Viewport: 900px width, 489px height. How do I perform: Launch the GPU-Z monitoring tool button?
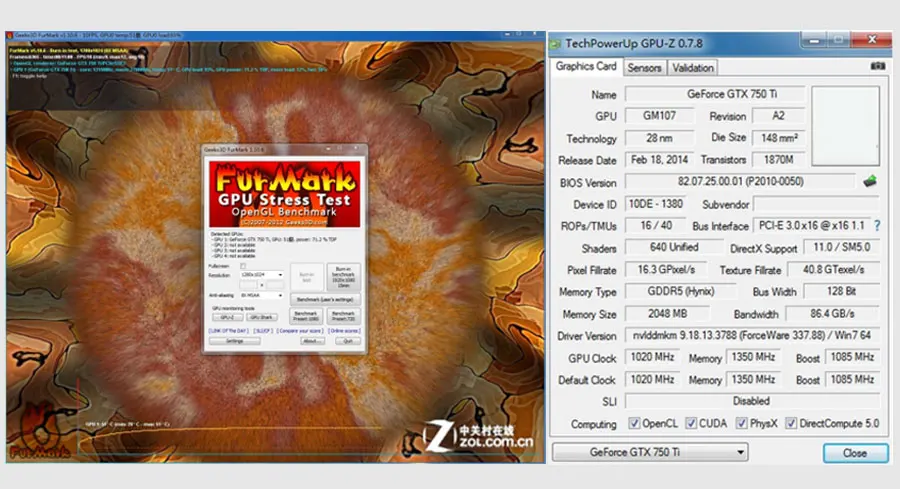pos(228,317)
